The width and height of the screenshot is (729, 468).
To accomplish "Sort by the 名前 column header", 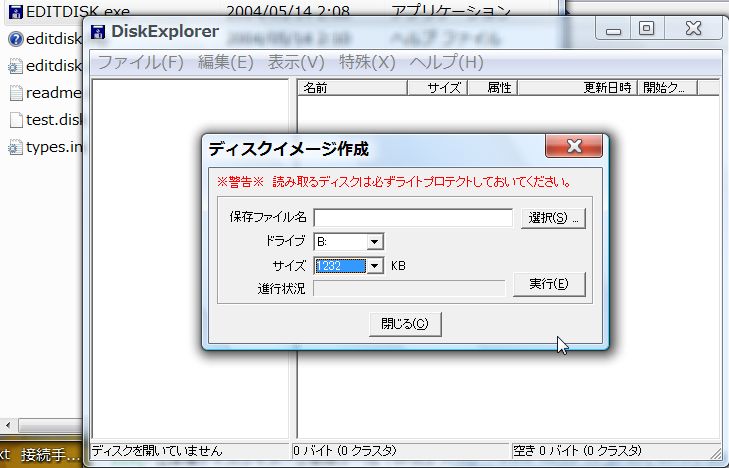I will tap(352, 87).
